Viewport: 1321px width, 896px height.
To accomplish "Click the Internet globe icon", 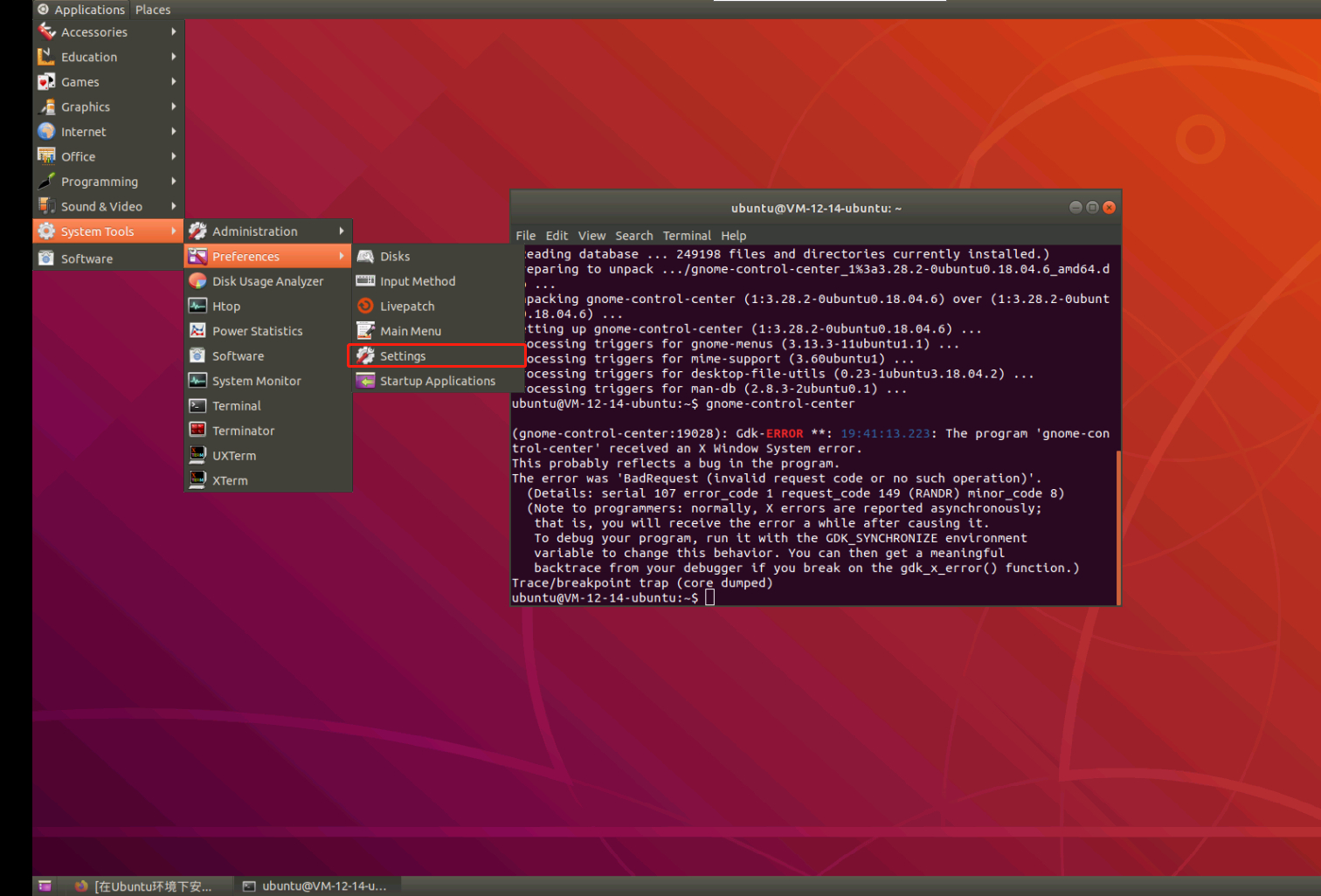I will (x=46, y=131).
